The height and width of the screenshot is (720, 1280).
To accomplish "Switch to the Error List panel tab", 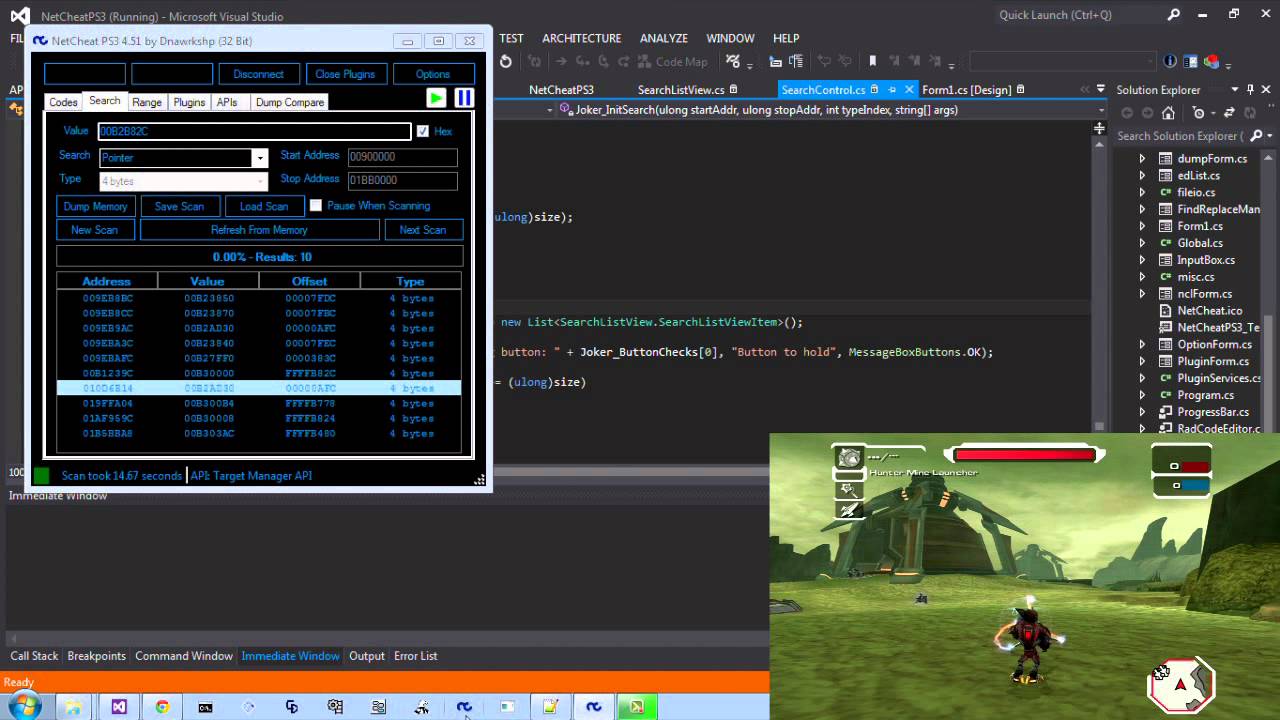I will [x=416, y=656].
